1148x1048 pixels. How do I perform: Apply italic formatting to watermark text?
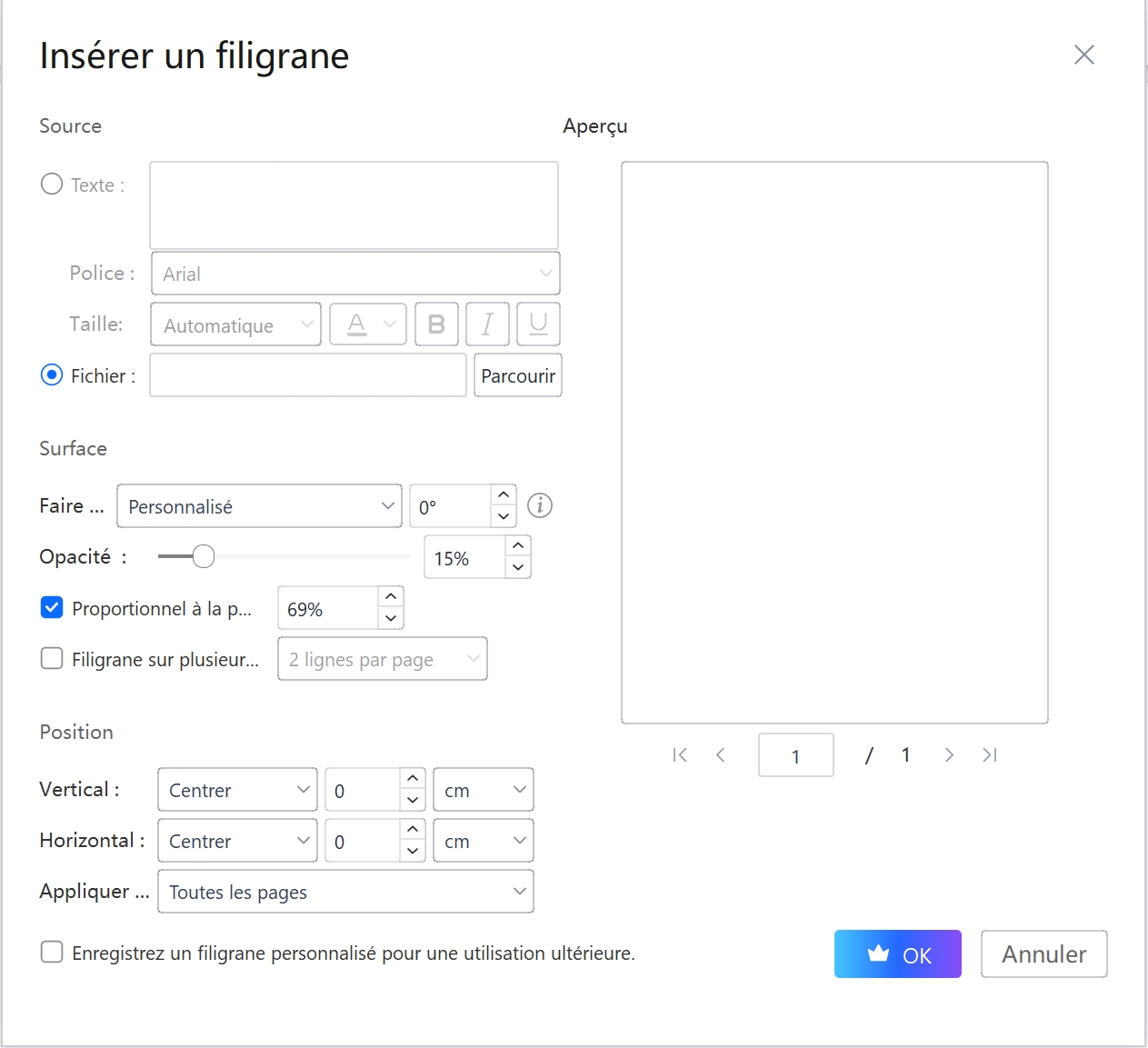487,324
